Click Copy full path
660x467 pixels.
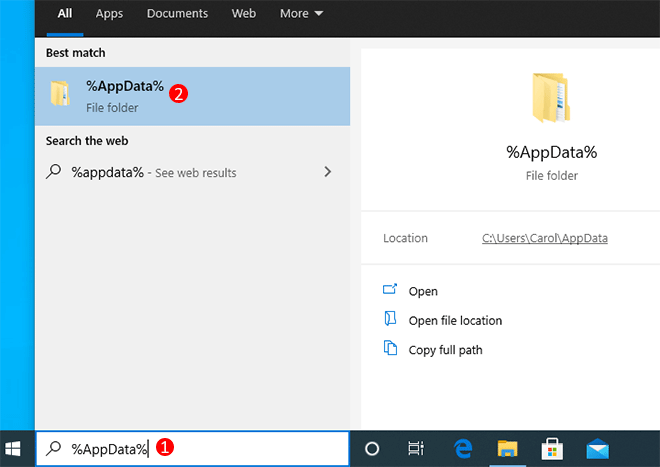point(445,350)
